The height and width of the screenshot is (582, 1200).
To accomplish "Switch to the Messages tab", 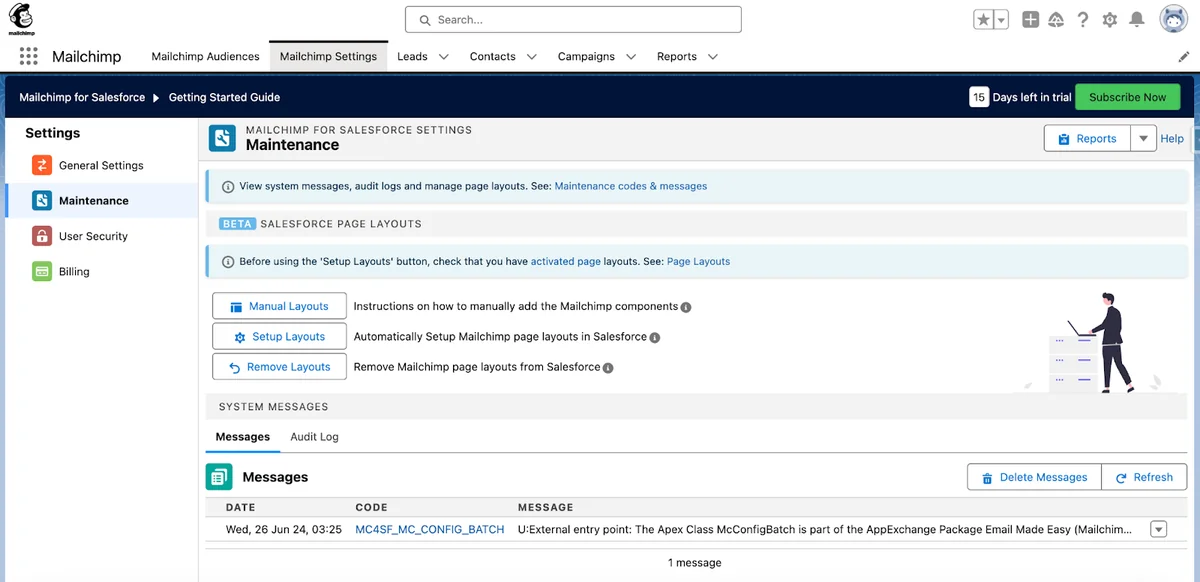I will point(243,437).
